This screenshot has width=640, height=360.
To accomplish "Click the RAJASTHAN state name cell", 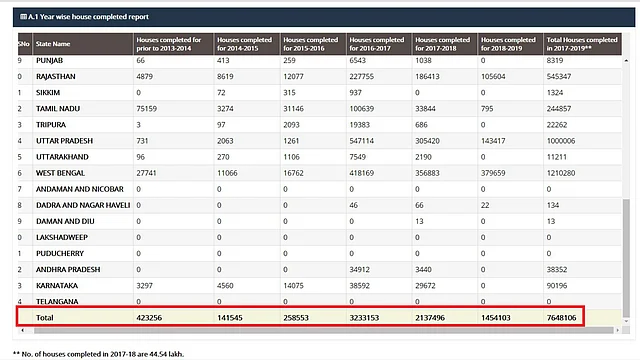I will click(56, 76).
